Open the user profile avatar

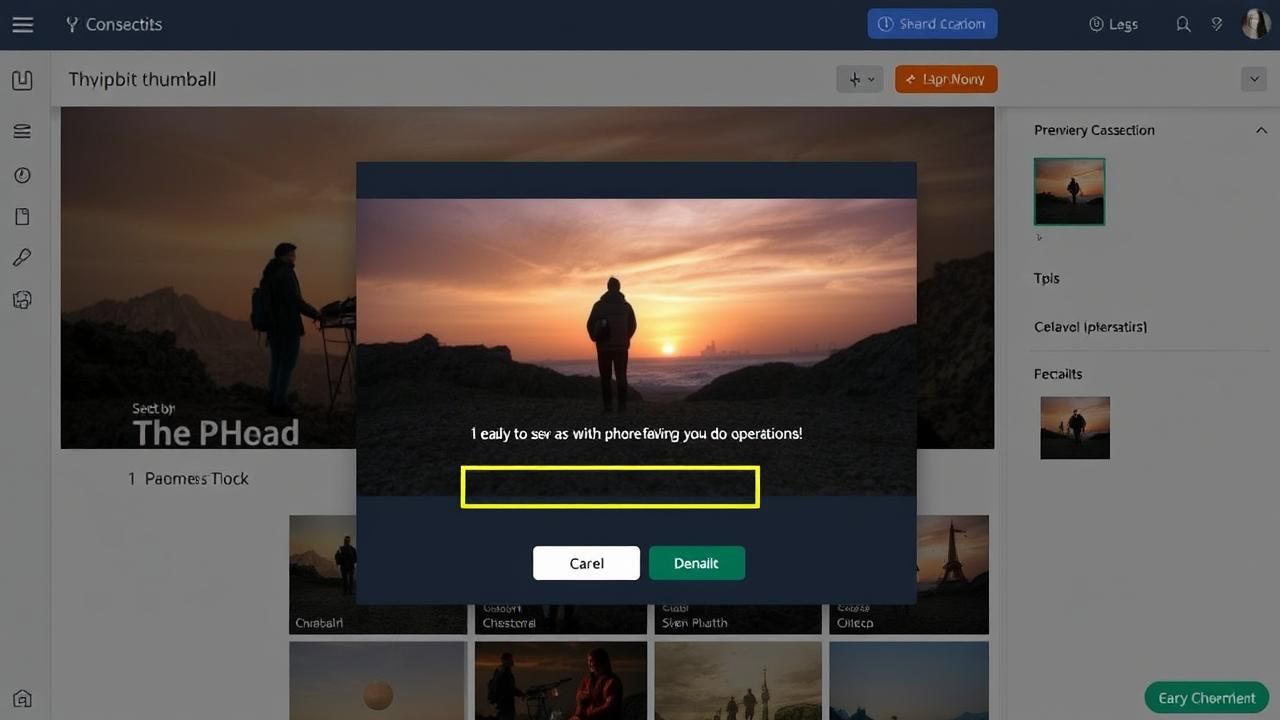click(1255, 24)
